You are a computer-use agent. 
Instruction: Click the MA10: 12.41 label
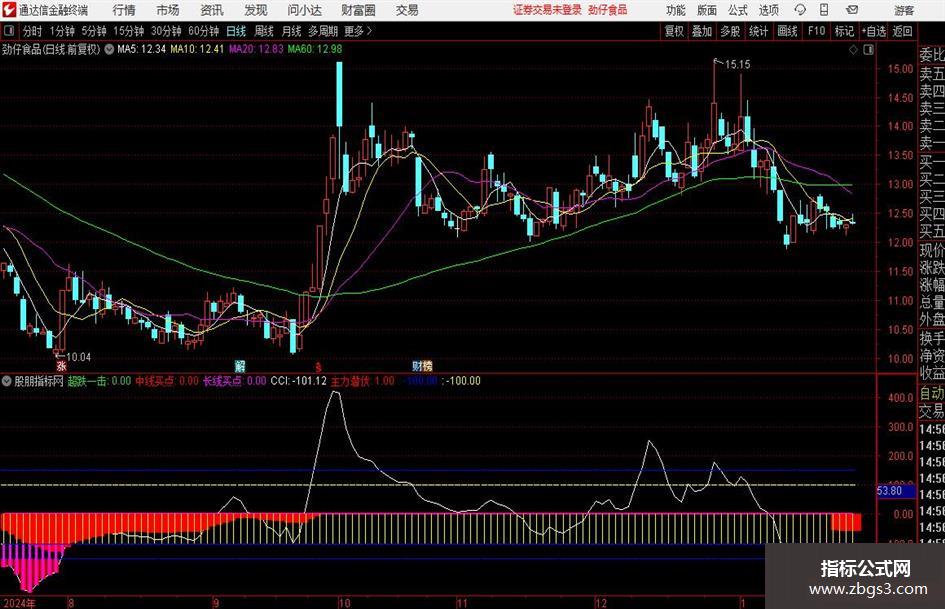click(x=197, y=49)
